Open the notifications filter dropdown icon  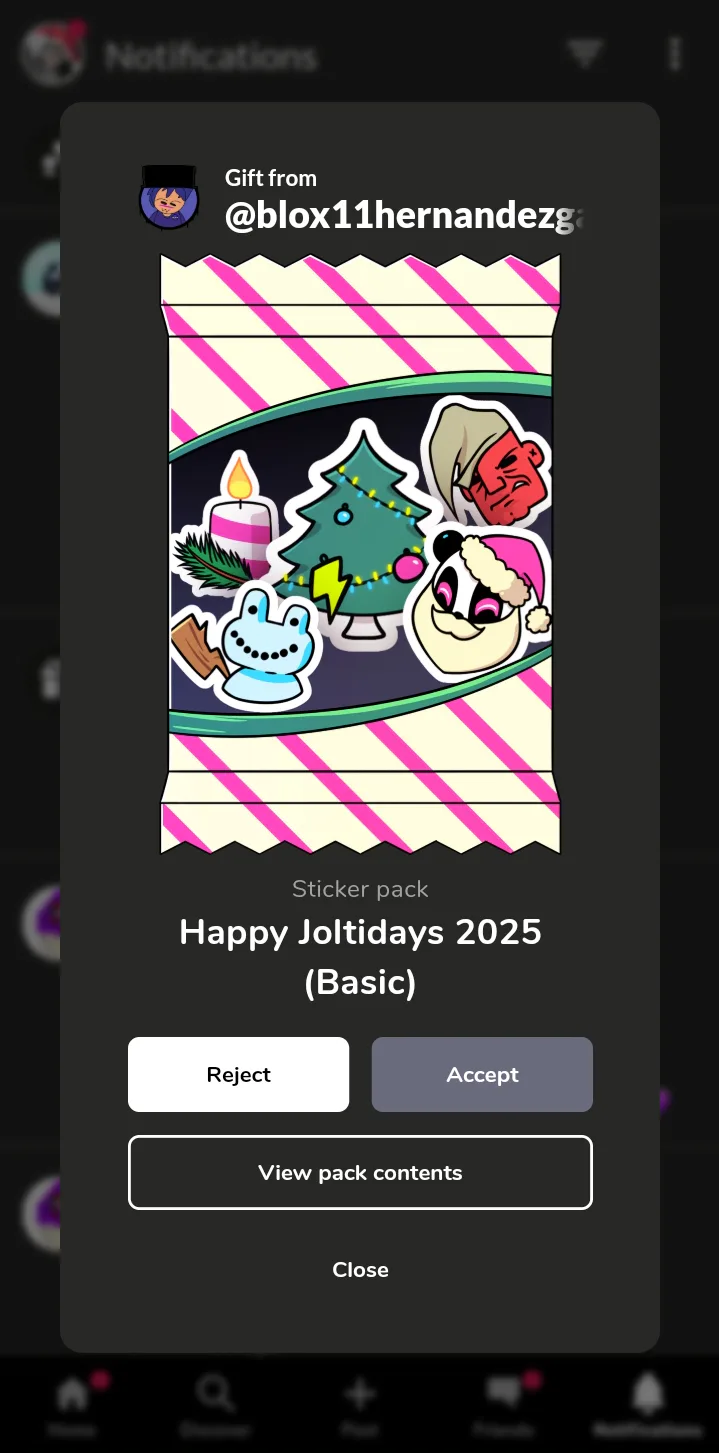pyautogui.click(x=585, y=54)
